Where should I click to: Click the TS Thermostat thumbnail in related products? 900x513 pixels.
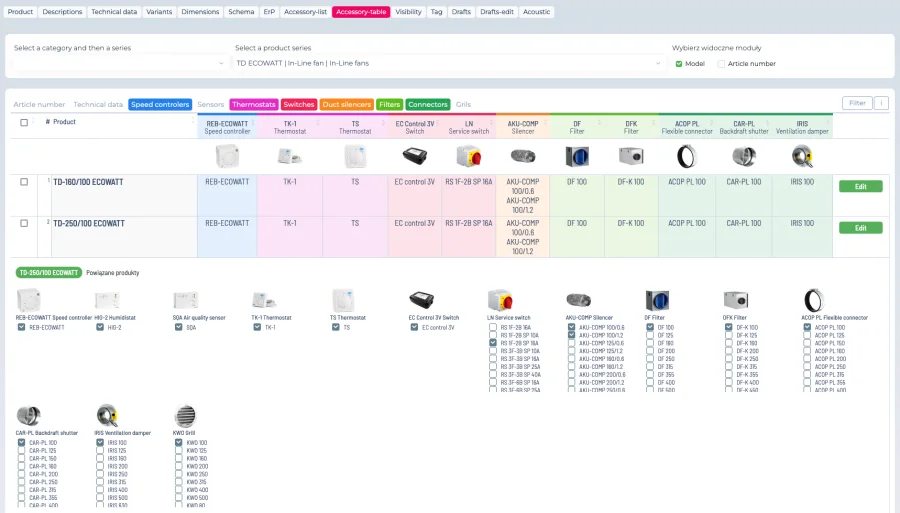343,300
